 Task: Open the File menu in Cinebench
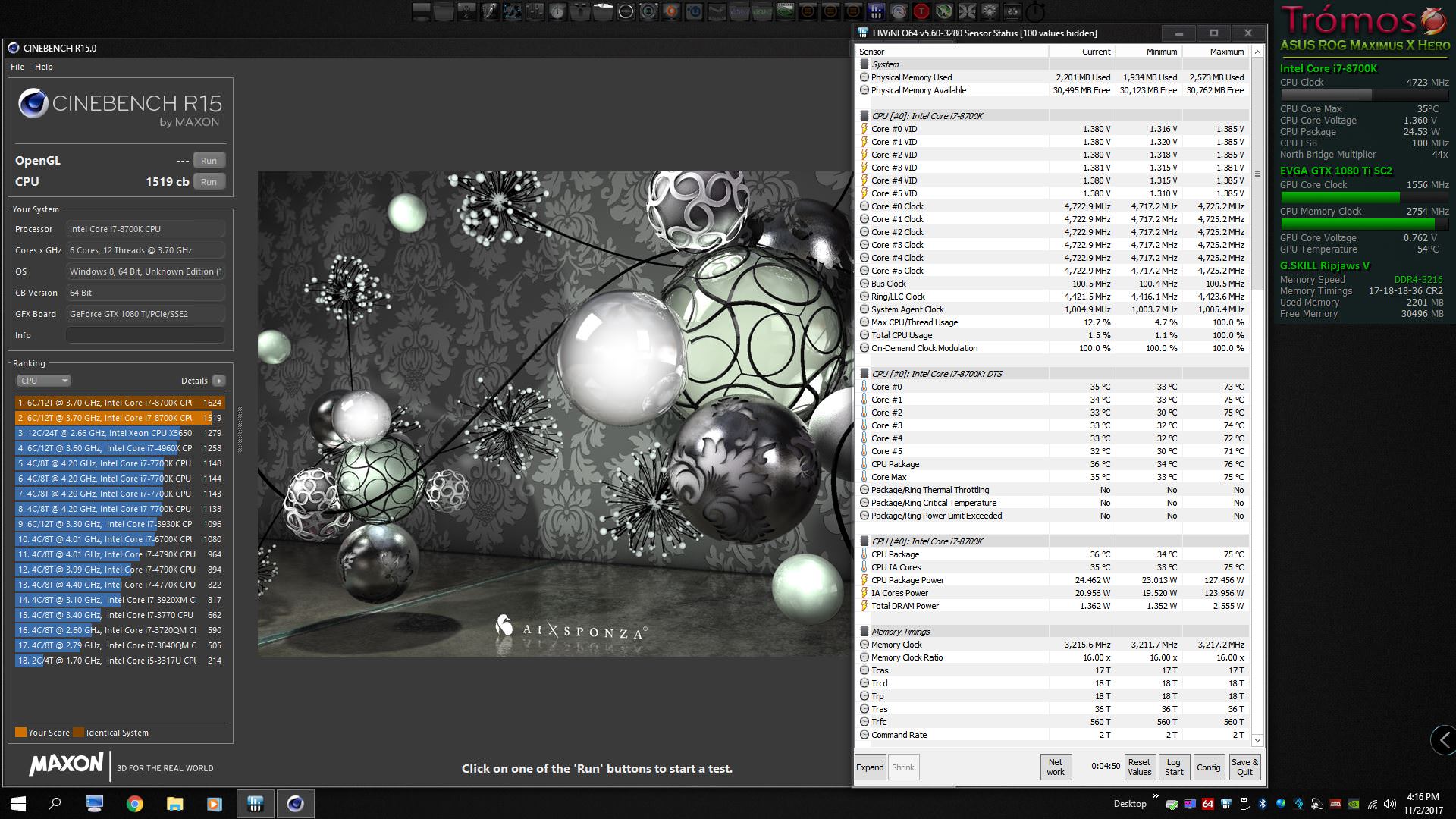(17, 67)
